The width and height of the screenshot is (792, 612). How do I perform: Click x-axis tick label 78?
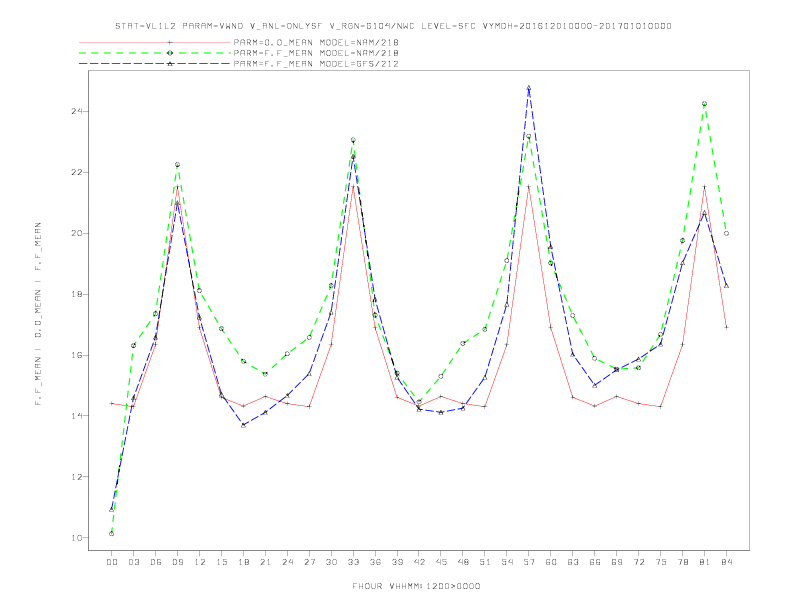[682, 562]
